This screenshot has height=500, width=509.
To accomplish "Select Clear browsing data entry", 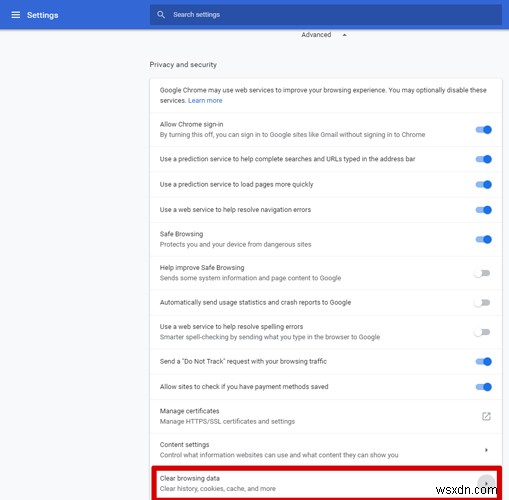I will coord(326,483).
